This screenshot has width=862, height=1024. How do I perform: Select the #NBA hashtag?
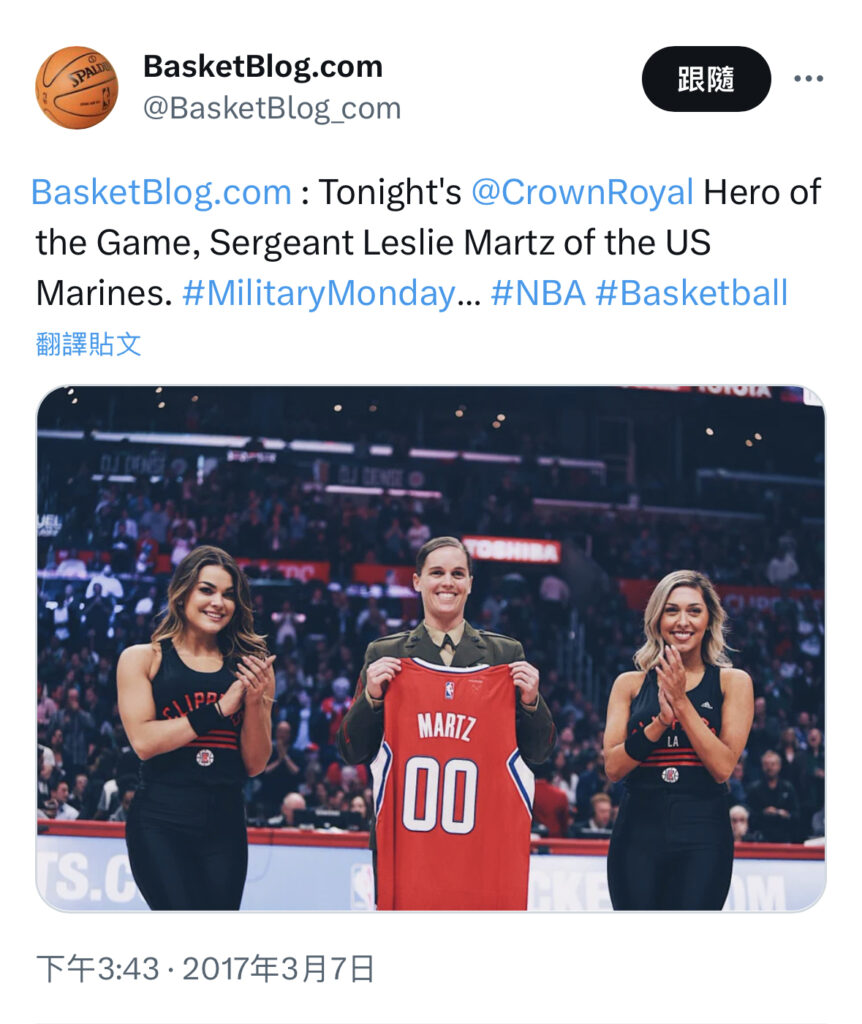pyautogui.click(x=537, y=293)
